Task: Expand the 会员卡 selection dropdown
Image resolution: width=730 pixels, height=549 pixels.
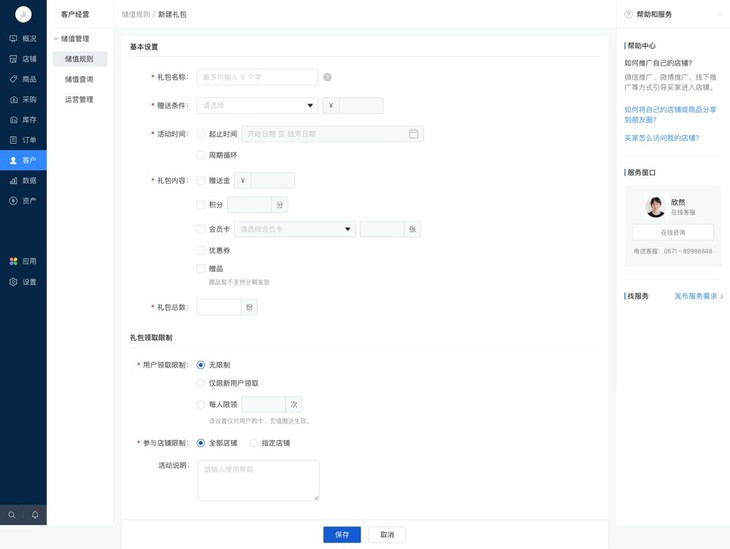Action: click(x=295, y=229)
